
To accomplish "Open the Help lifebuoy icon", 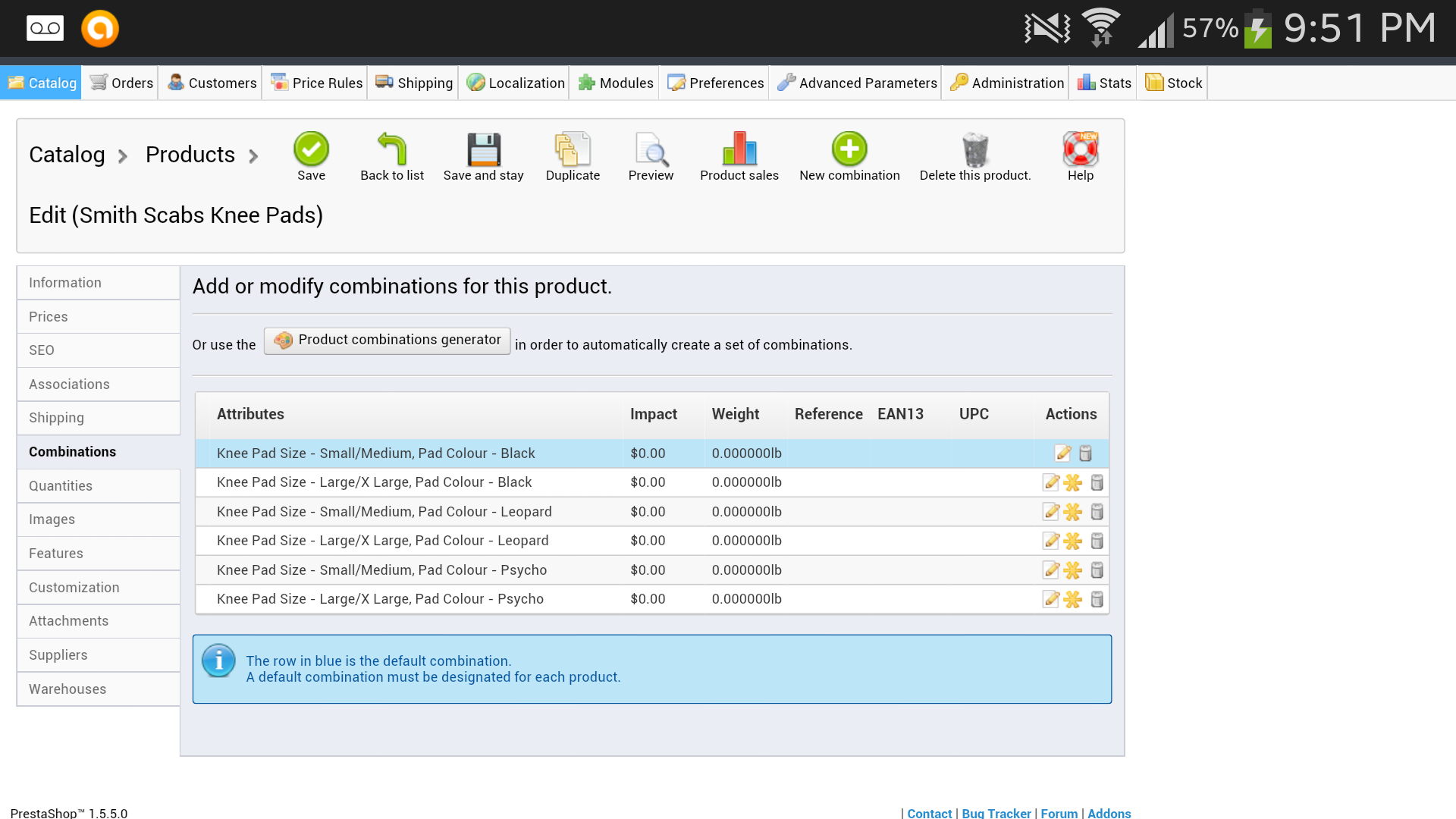I will 1080,149.
